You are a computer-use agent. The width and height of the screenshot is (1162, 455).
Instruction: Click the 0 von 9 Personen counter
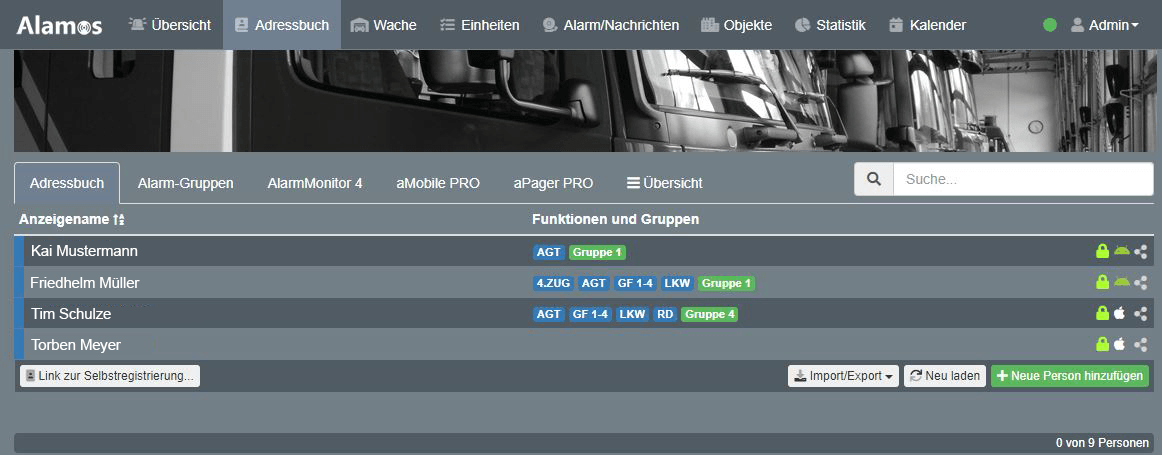tap(1103, 443)
